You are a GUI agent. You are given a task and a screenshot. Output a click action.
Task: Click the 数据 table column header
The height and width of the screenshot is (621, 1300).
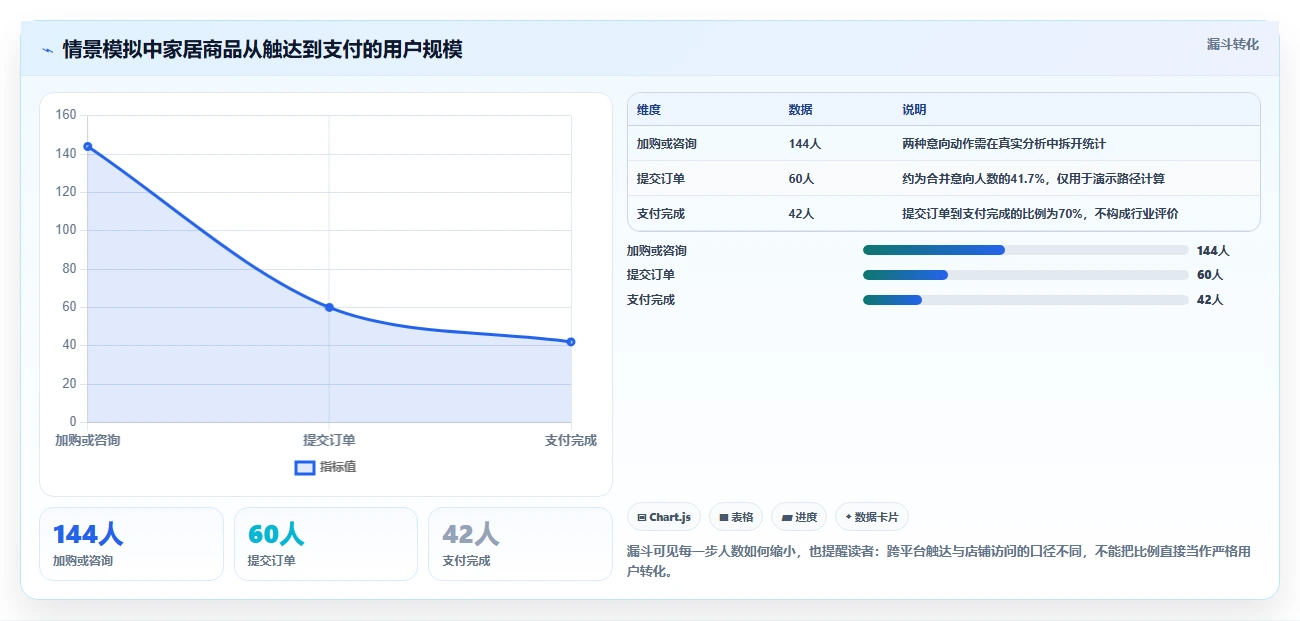tap(800, 109)
